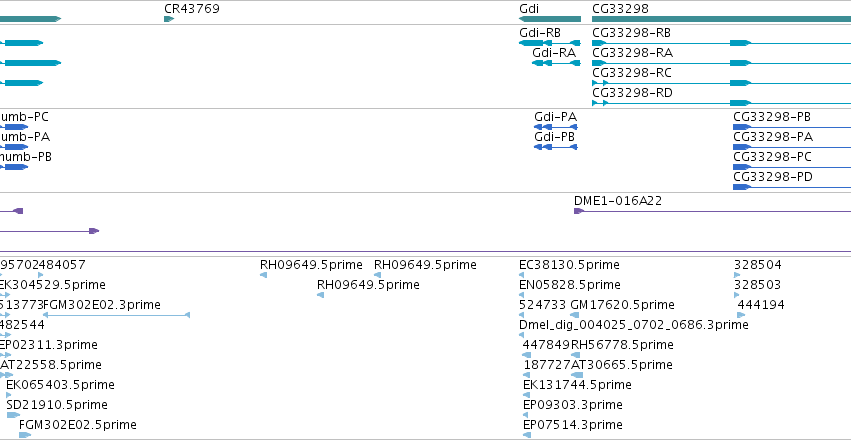Open transcript CG33298-RA

721,63
